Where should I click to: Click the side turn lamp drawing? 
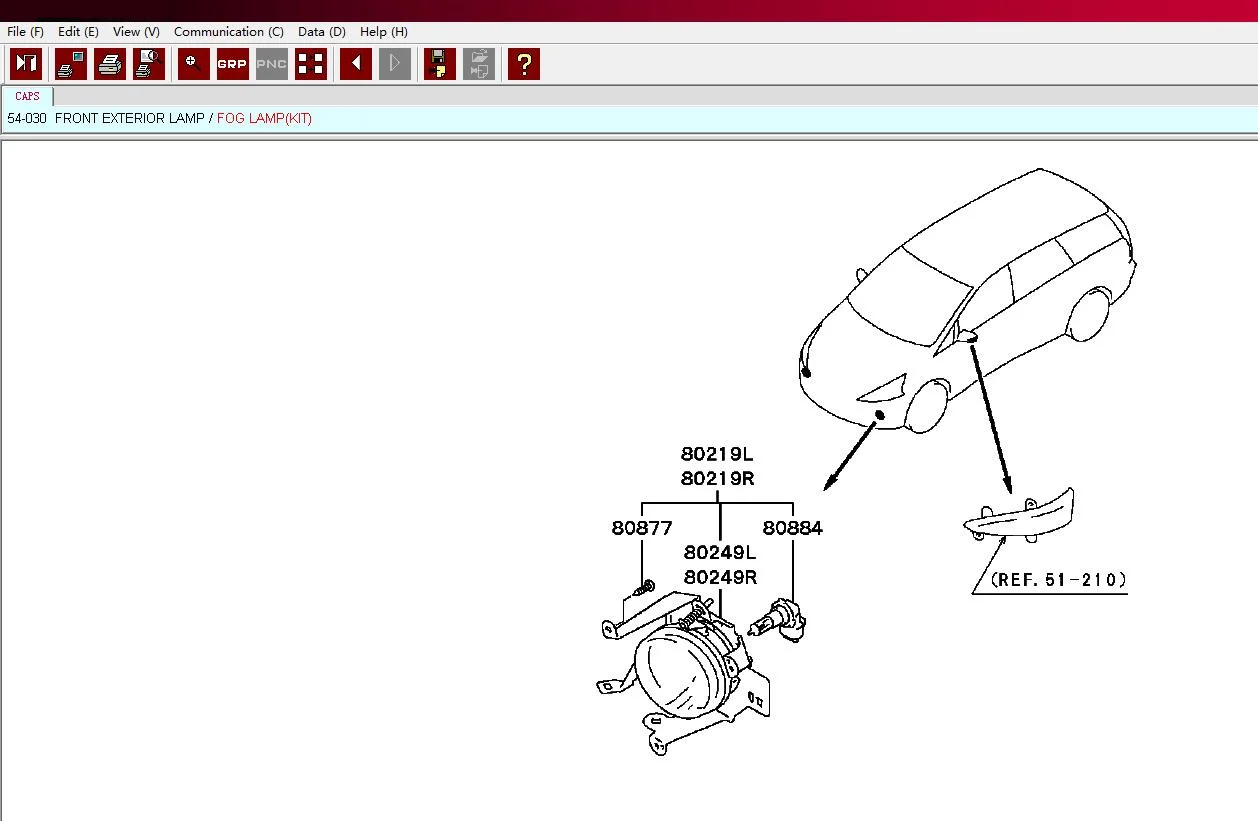click(x=1019, y=516)
